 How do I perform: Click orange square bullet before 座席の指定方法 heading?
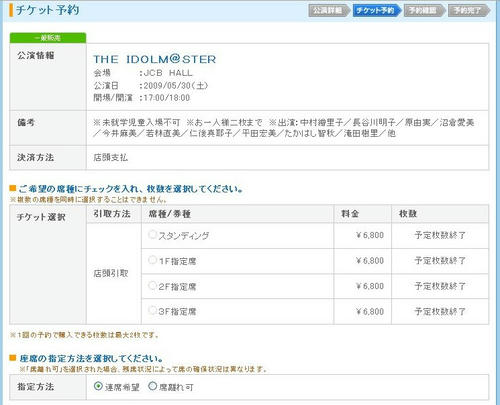click(13, 358)
